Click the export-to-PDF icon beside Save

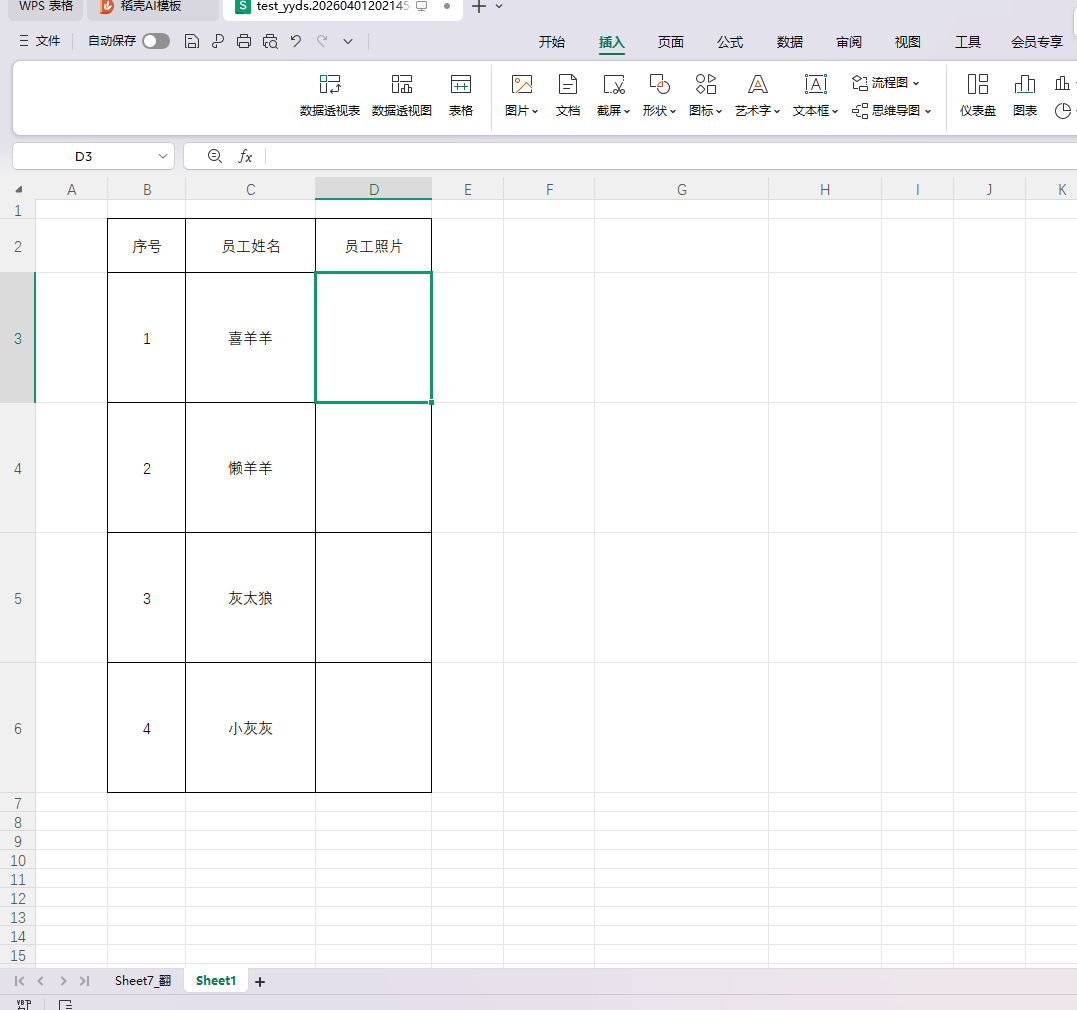click(x=218, y=41)
